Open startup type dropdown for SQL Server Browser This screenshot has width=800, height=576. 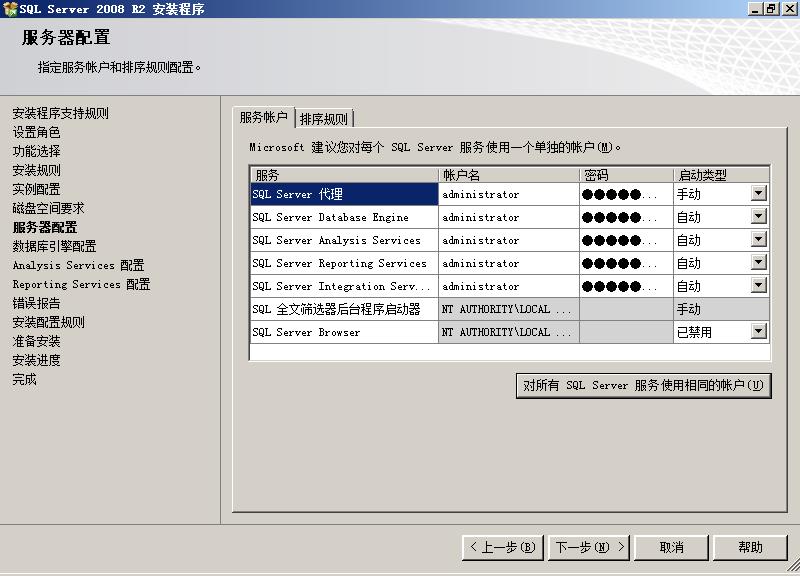click(x=759, y=332)
